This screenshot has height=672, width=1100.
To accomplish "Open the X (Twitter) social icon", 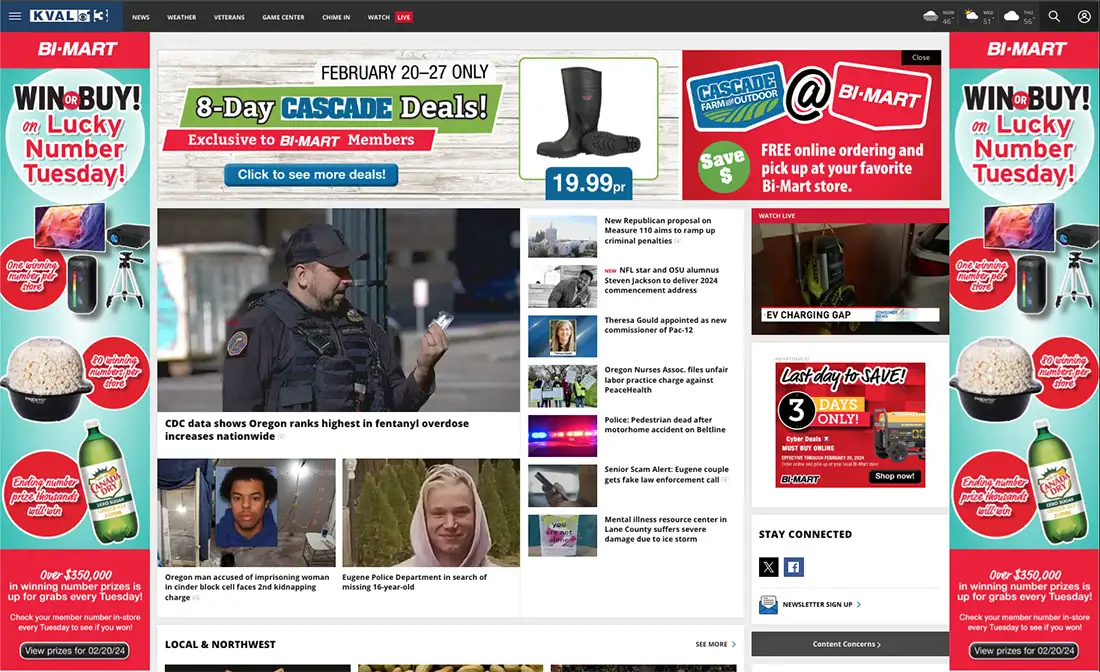I will tap(768, 567).
